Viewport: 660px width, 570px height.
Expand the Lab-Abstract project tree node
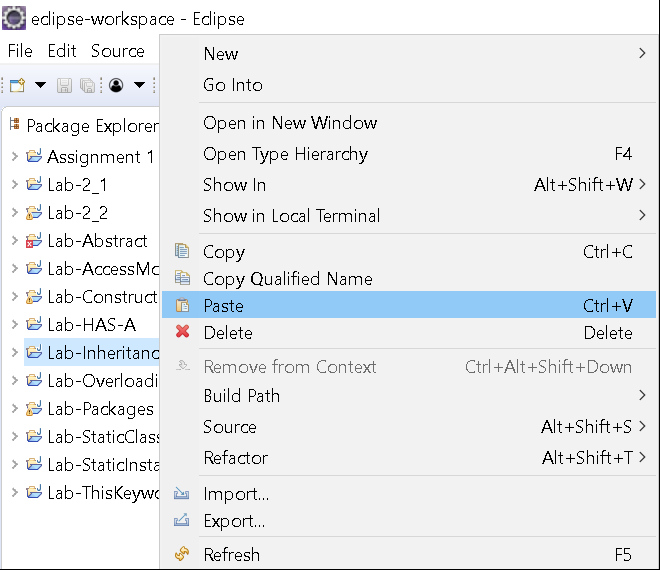(x=15, y=240)
